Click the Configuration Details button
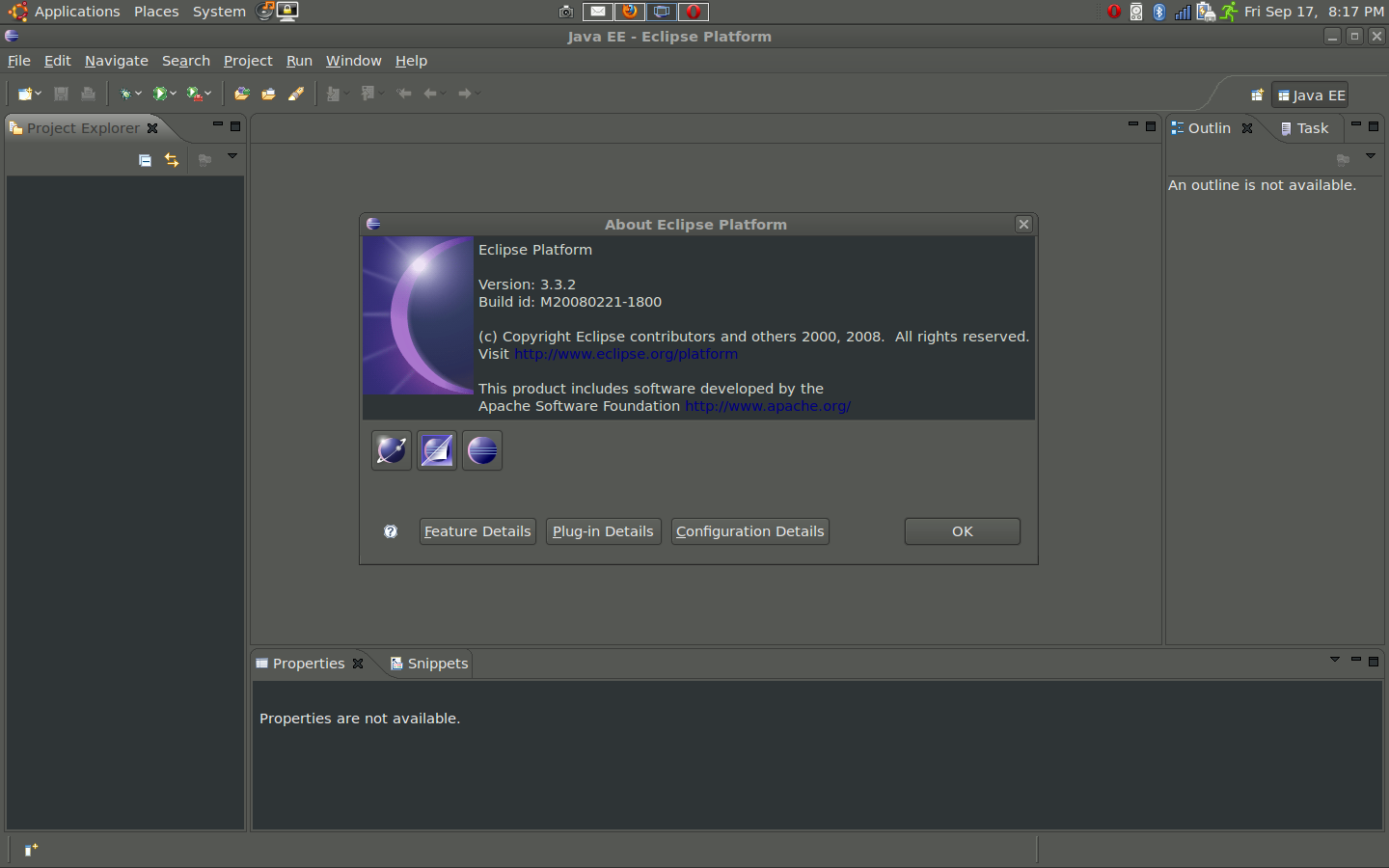Image resolution: width=1389 pixels, height=868 pixels. [749, 531]
